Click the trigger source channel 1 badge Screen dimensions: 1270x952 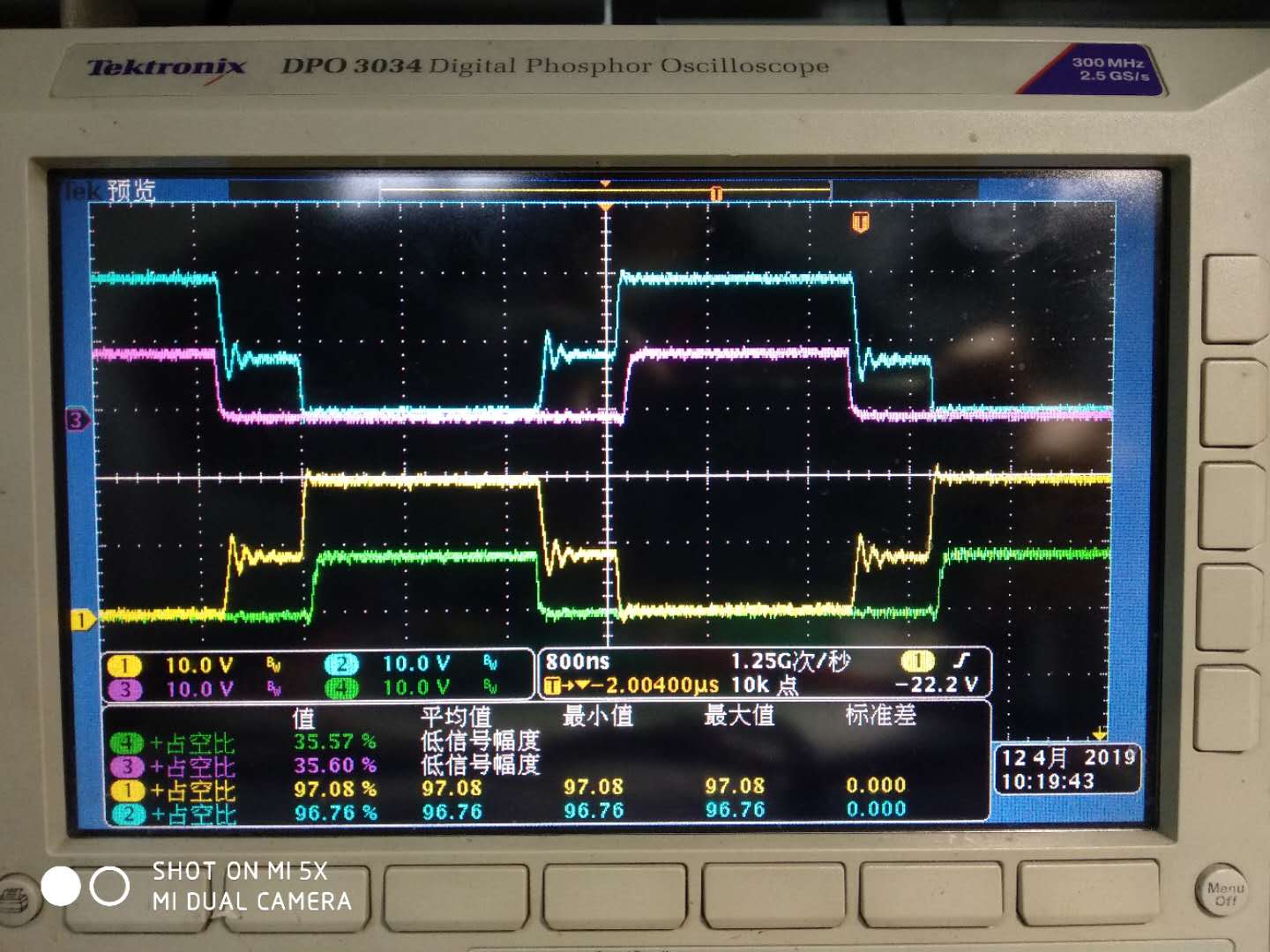point(917,660)
